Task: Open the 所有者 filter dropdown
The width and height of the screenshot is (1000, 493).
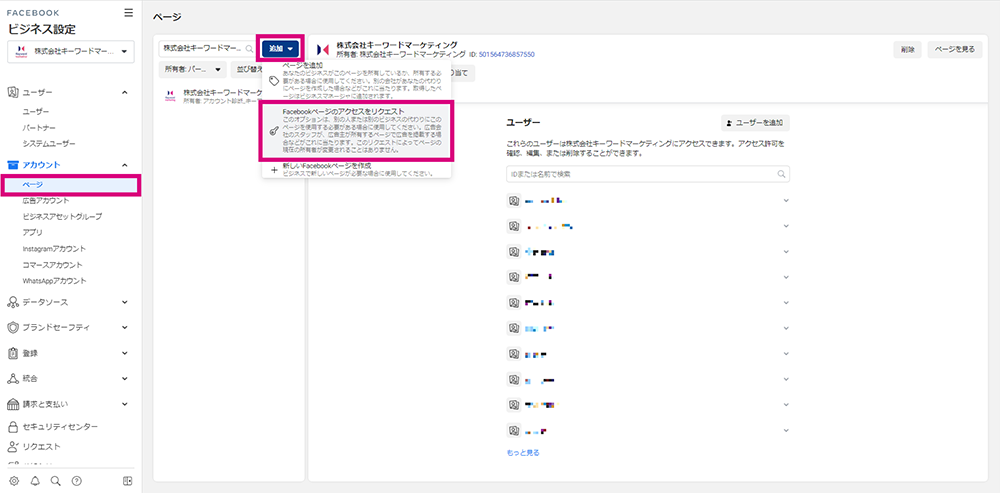Action: (x=193, y=70)
